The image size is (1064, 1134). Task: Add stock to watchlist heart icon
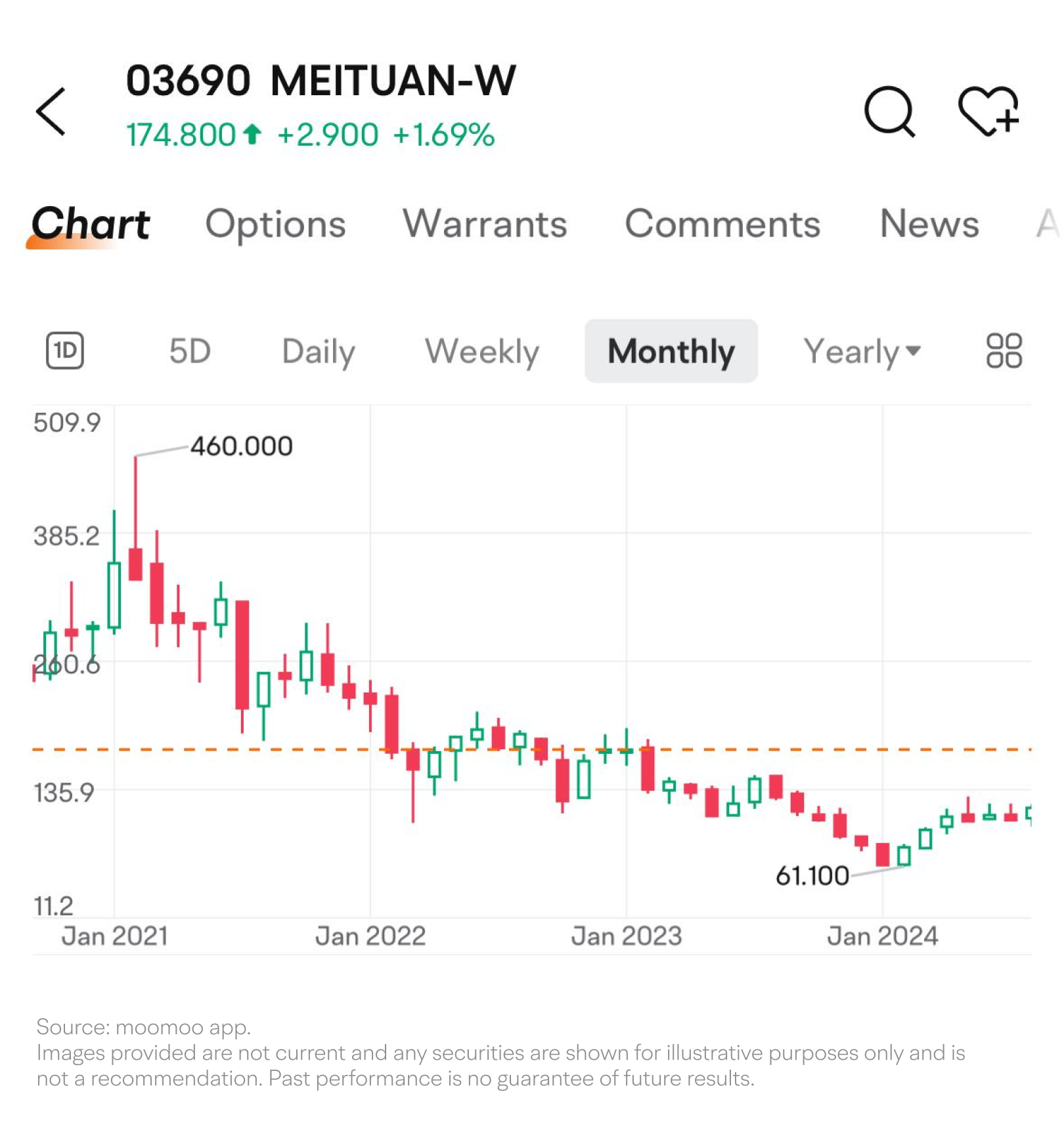click(988, 112)
